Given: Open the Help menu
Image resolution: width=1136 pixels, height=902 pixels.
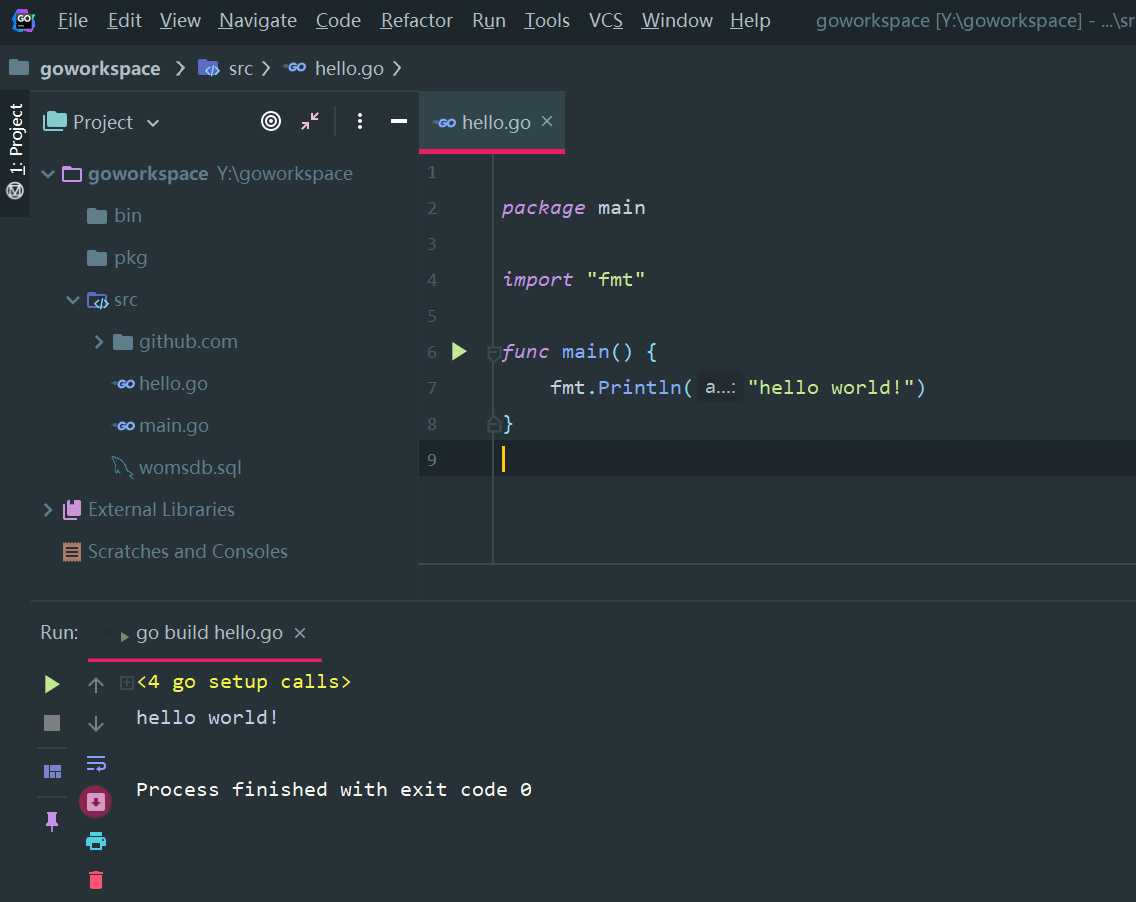Looking at the screenshot, I should [750, 20].
